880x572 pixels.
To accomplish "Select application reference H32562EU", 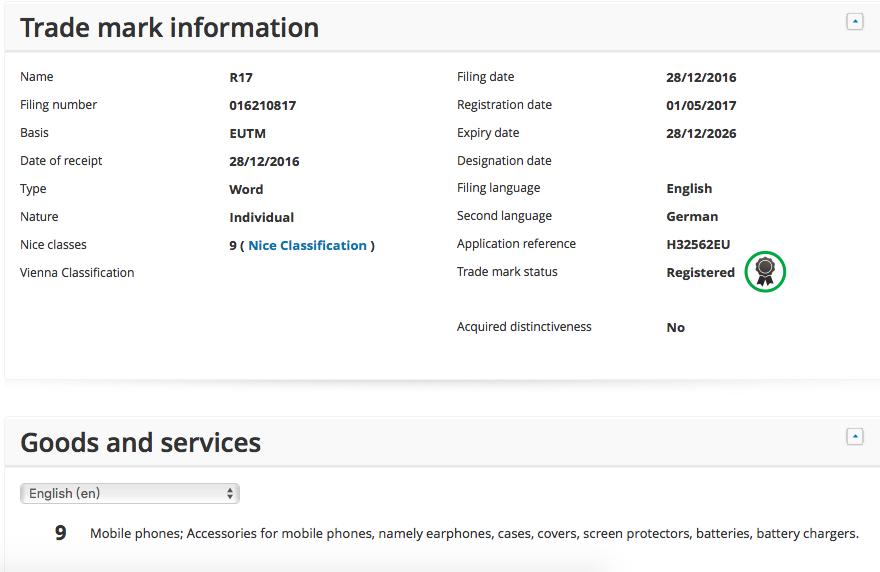I will coord(699,244).
